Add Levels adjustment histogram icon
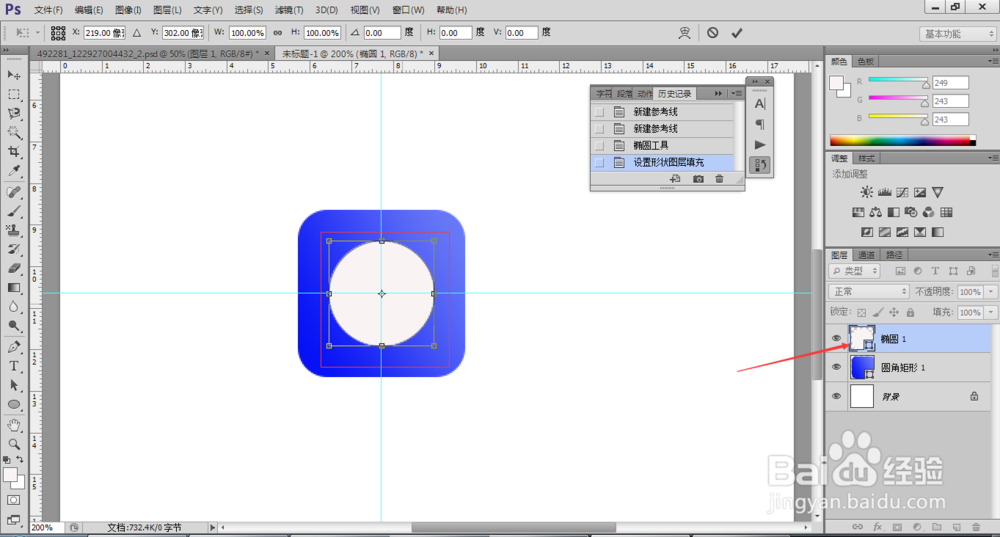1000x537 pixels. (884, 192)
